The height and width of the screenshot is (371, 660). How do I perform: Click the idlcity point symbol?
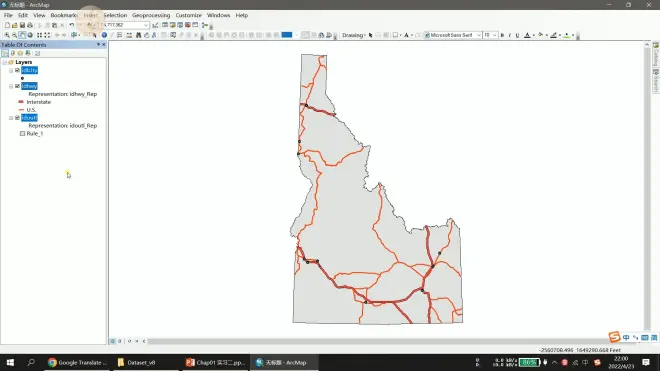(x=22, y=78)
